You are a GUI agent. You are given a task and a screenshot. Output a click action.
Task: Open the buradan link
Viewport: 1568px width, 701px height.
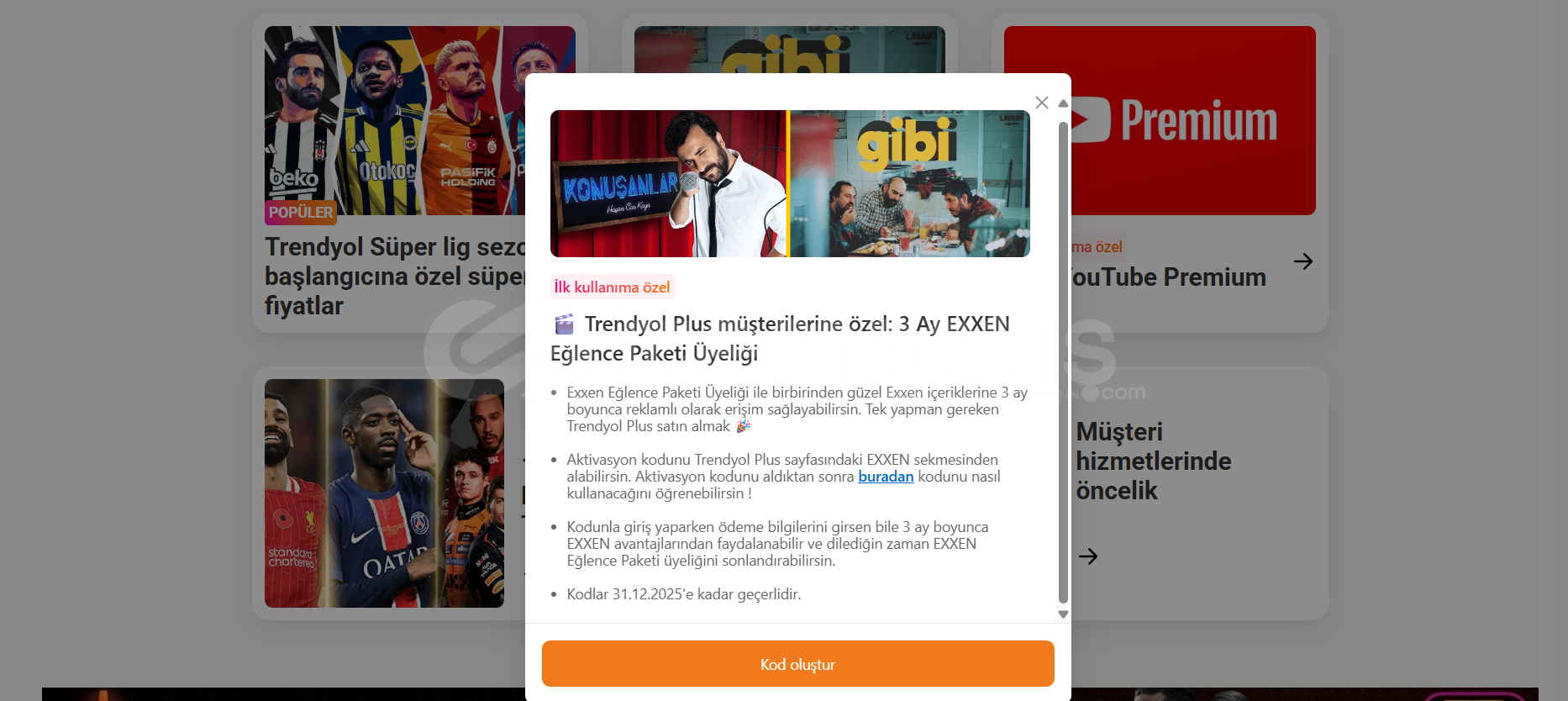point(886,477)
